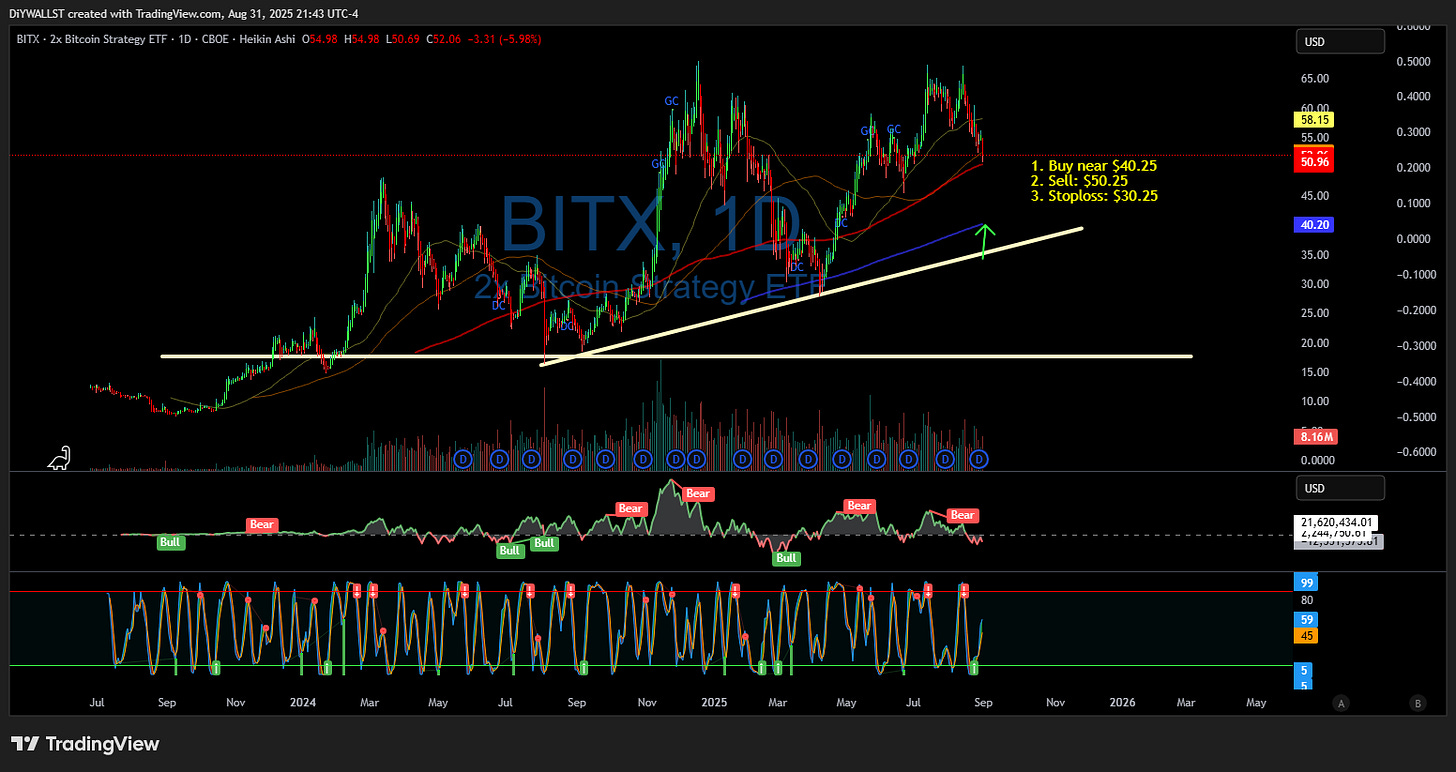Toggle the yellow 58.15 price alert label
The width and height of the screenshot is (1456, 772).
(1313, 119)
